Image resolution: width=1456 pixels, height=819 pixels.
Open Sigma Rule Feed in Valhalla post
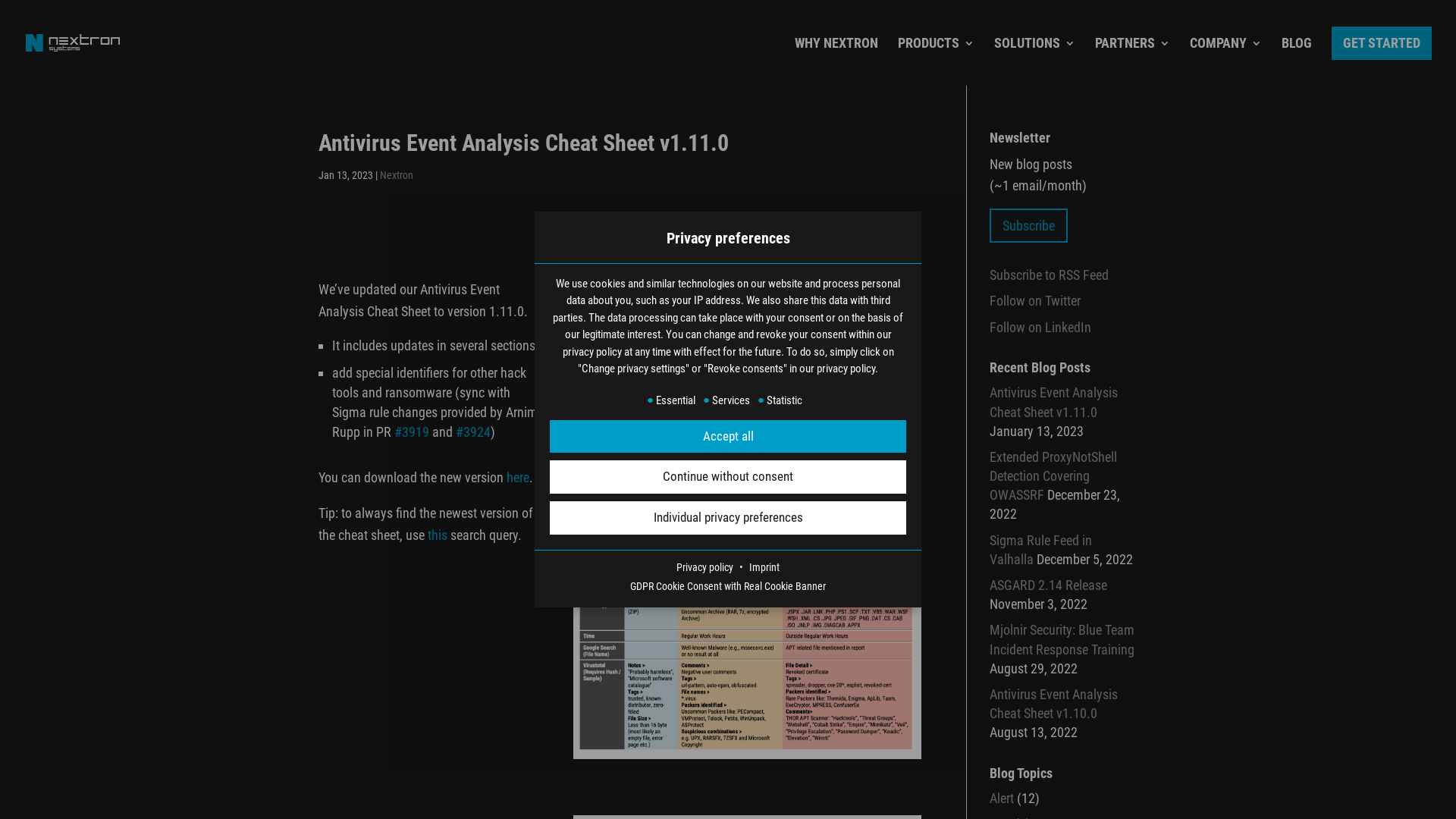[x=1040, y=550]
